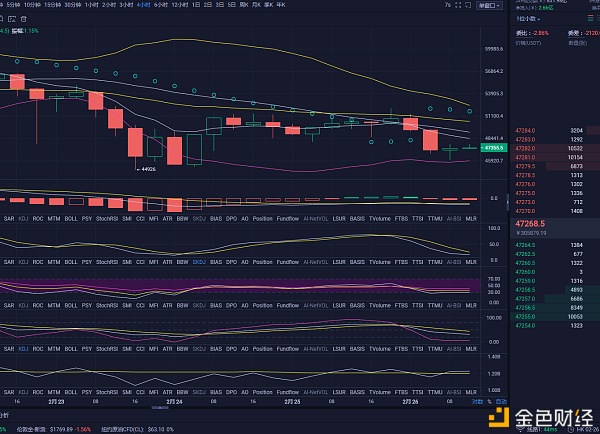Choose the 1日 daily interval
The image size is (600, 434).
[x=196, y=5]
